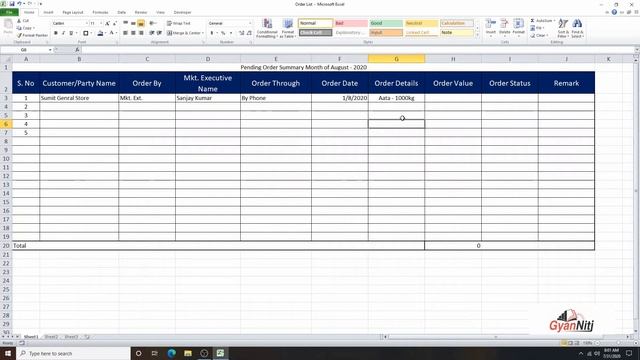Click the taskbar search box
Viewport: 640px width, 360px height.
73,353
